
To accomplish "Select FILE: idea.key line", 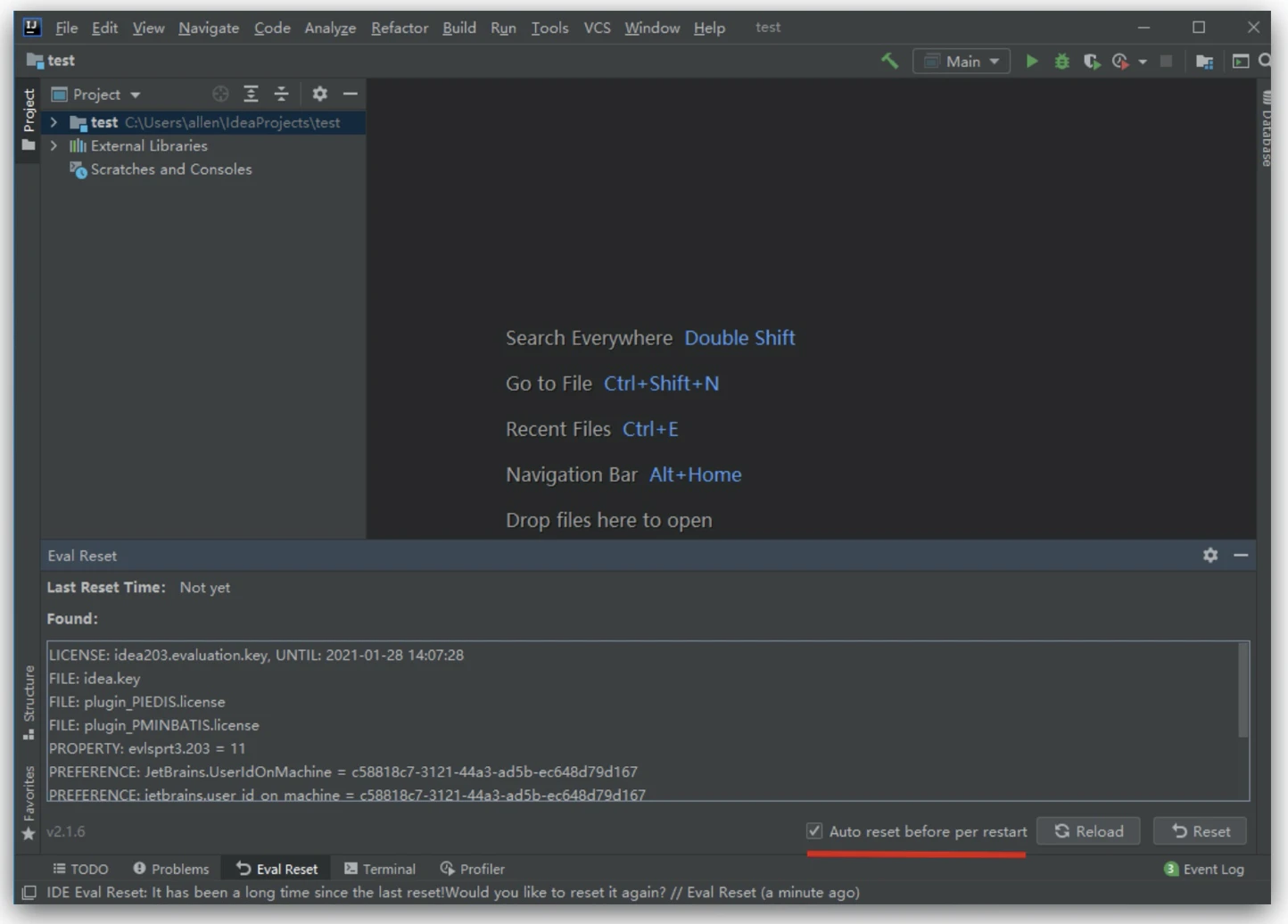I will [x=95, y=678].
